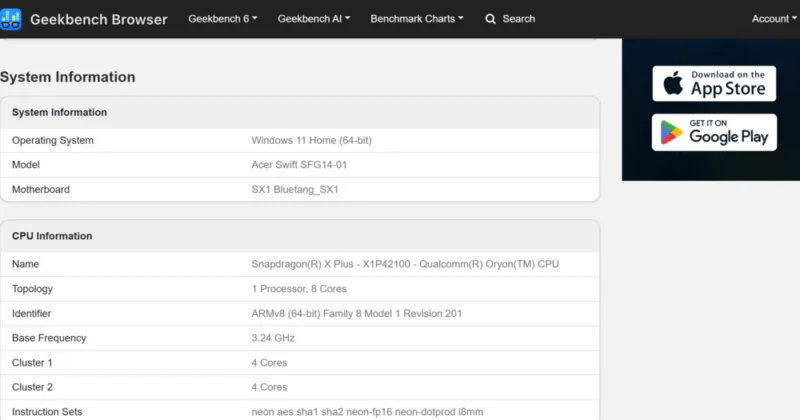Select the 3.24 GHz value
The height and width of the screenshot is (420, 800).
point(273,338)
